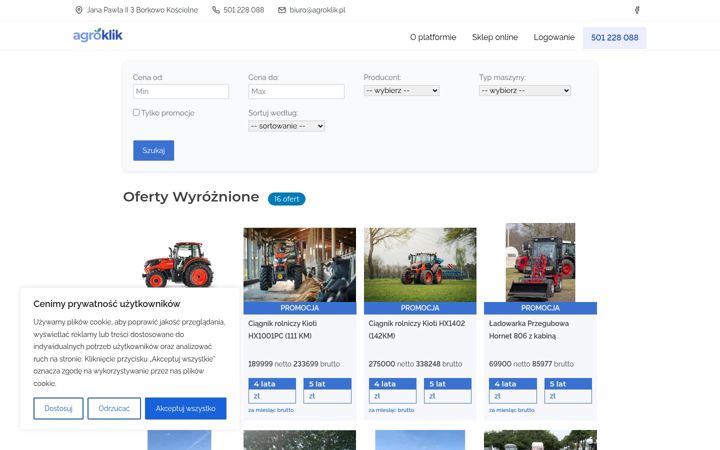Open the Typ maszyny dropdown
Screen dimensions: 720x450
point(525,90)
